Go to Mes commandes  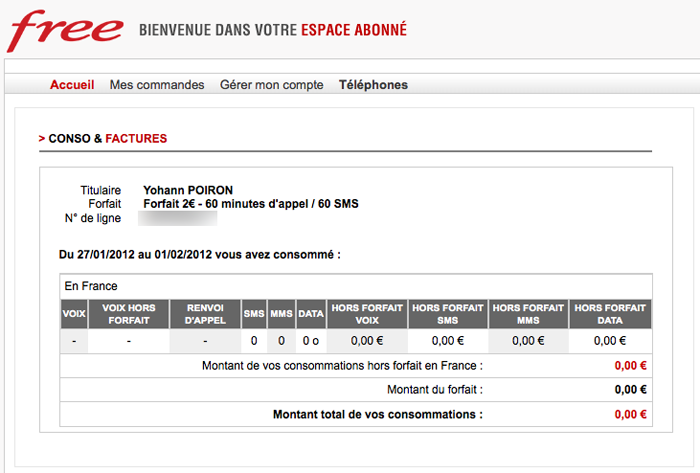click(157, 85)
